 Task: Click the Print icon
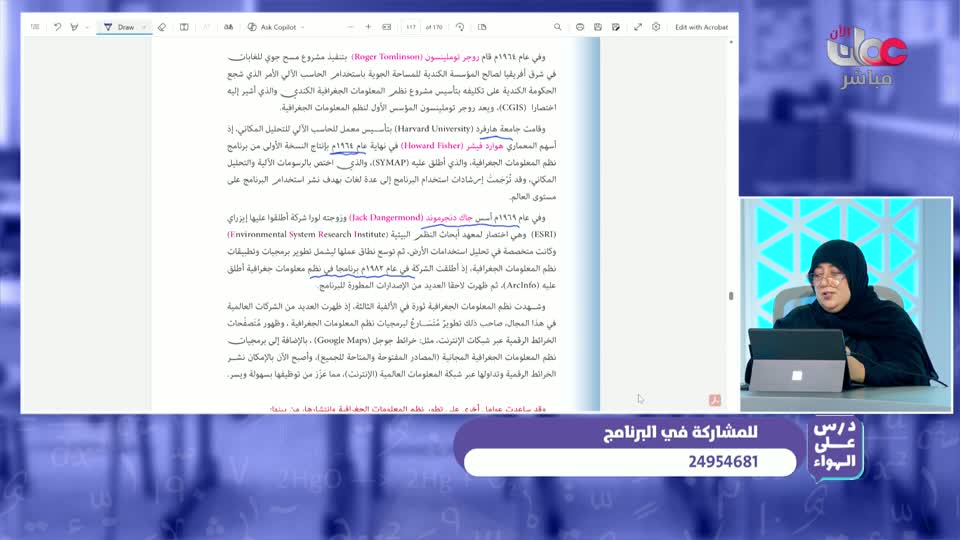click(x=580, y=27)
